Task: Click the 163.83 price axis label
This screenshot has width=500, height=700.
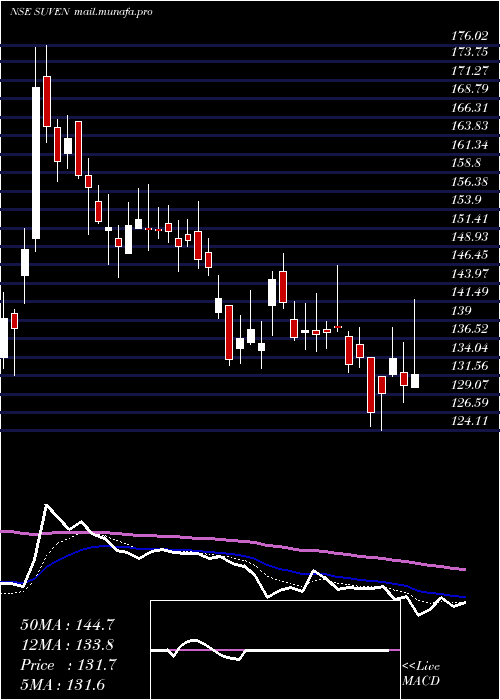Action: pos(469,126)
